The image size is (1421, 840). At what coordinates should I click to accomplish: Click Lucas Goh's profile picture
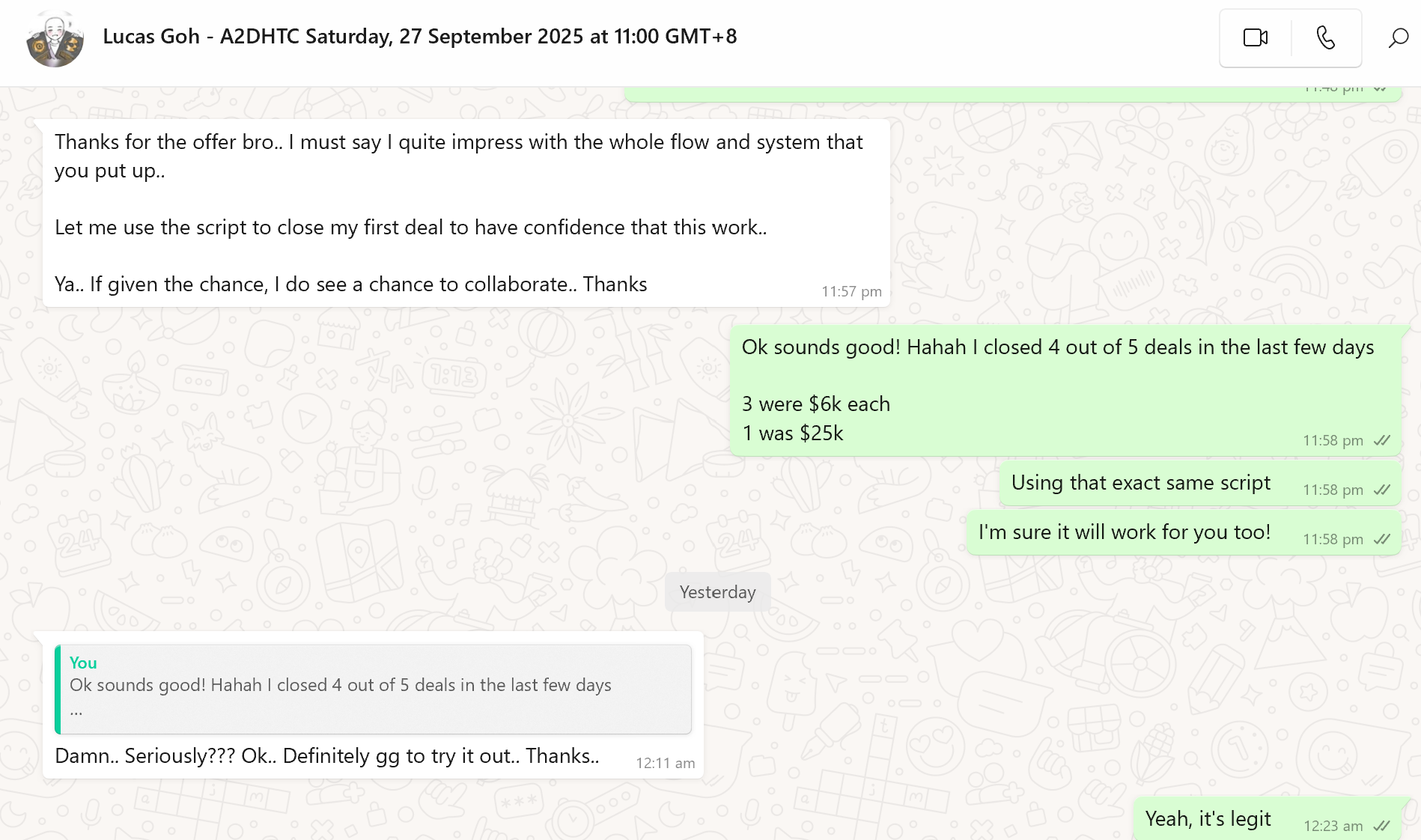click(x=55, y=39)
